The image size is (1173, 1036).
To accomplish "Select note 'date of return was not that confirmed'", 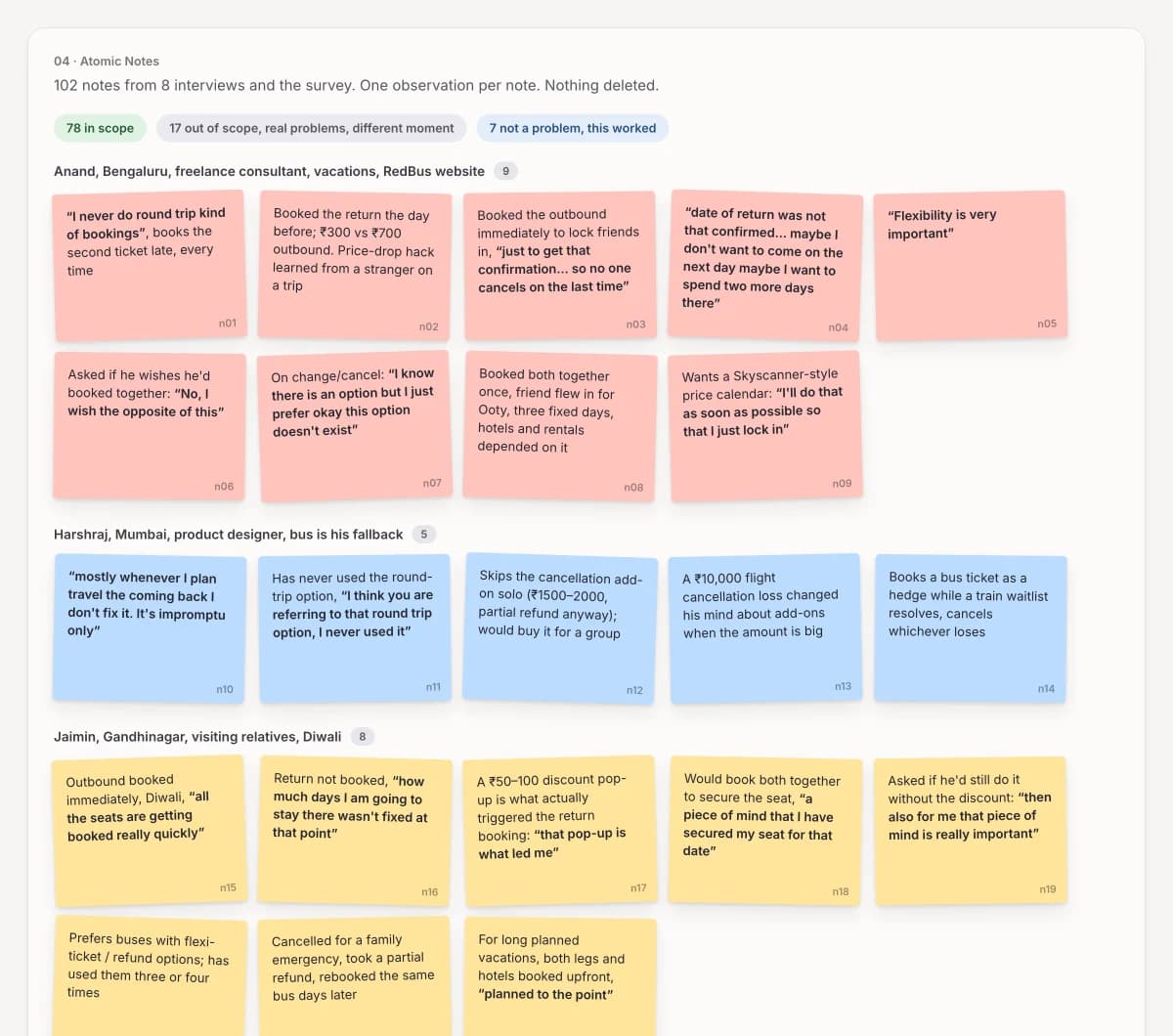I will click(766, 266).
